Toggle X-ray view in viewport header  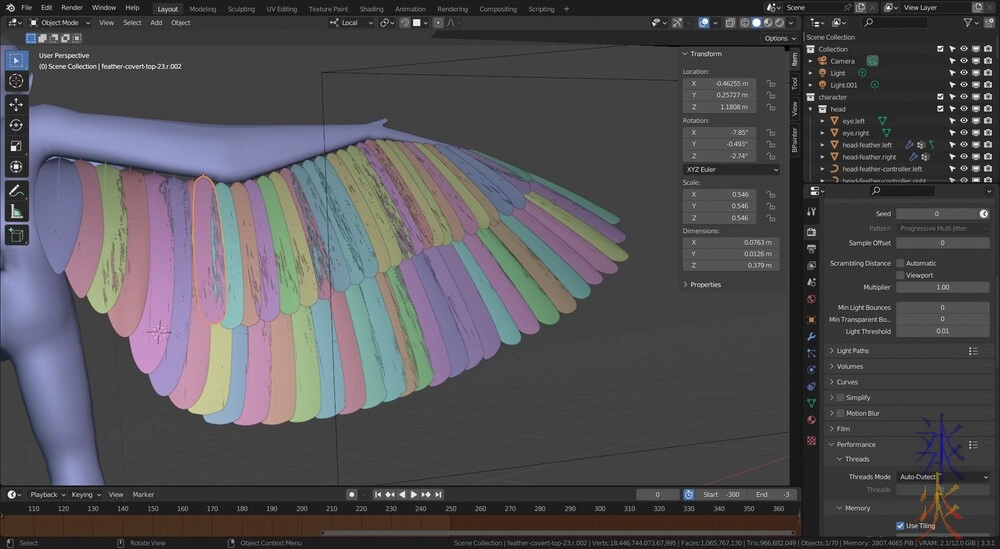pyautogui.click(x=732, y=22)
